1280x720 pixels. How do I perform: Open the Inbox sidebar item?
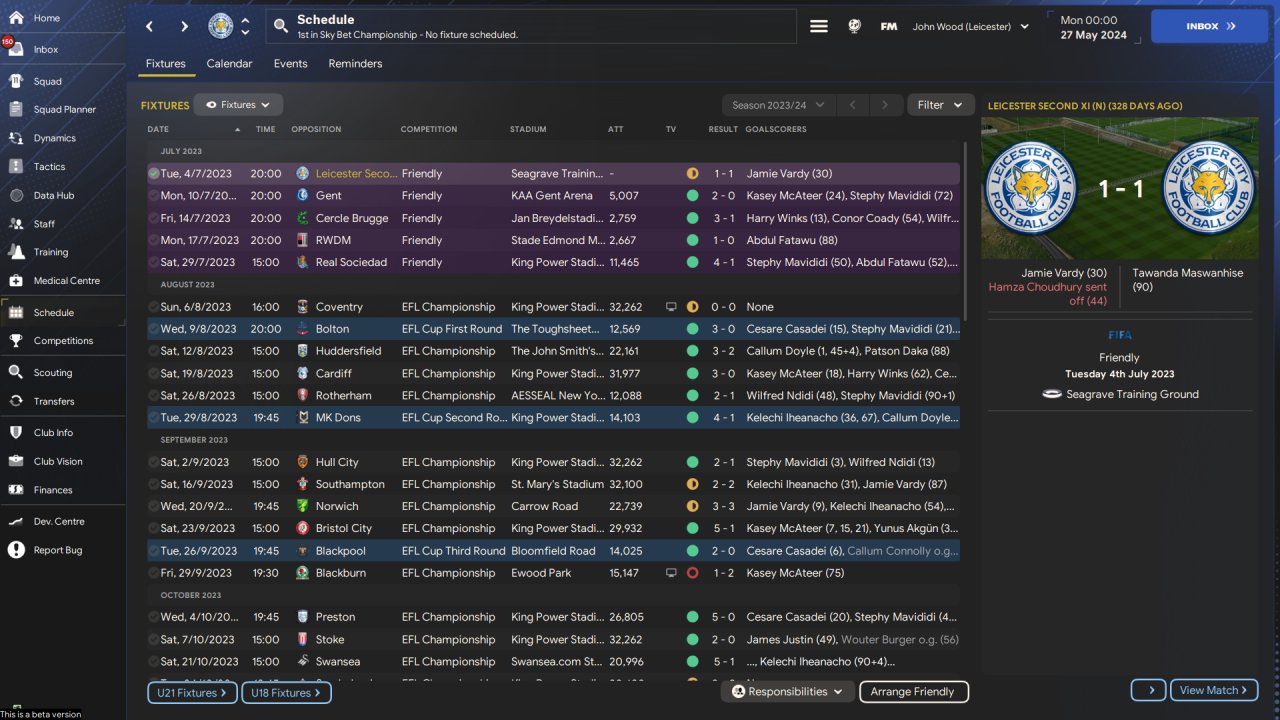(63, 49)
